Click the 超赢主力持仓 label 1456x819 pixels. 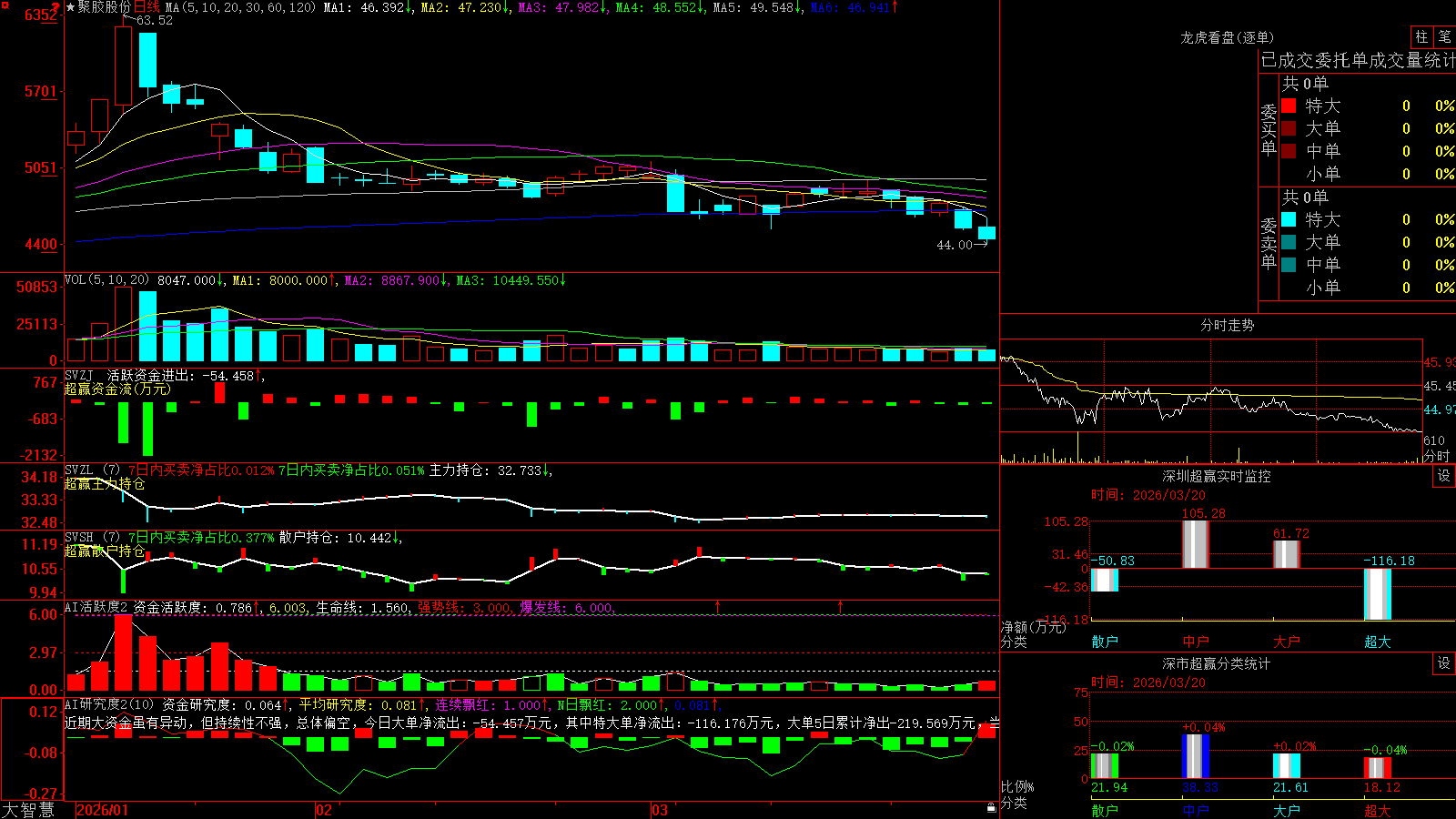point(105,484)
